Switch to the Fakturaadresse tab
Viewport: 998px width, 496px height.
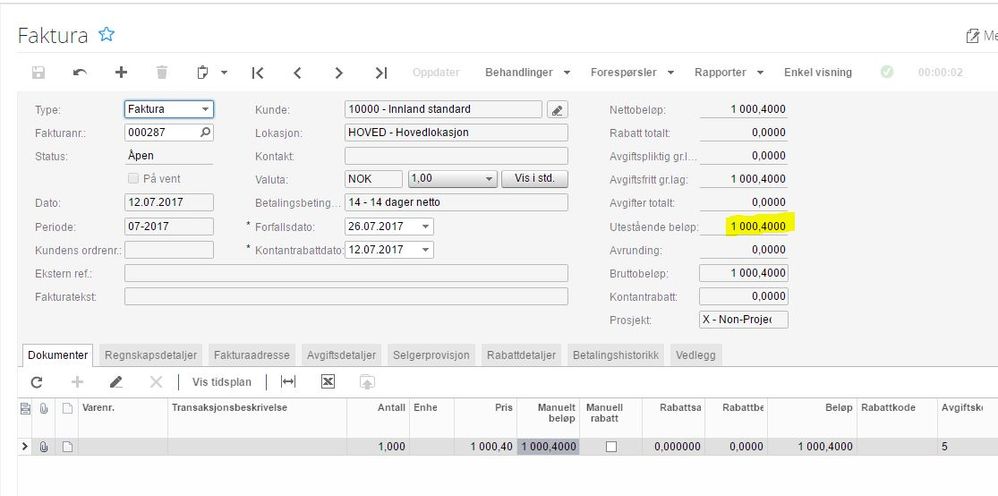[252, 355]
